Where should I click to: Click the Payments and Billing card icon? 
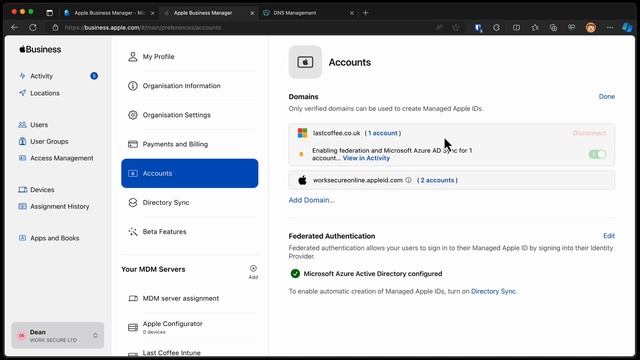[133, 144]
